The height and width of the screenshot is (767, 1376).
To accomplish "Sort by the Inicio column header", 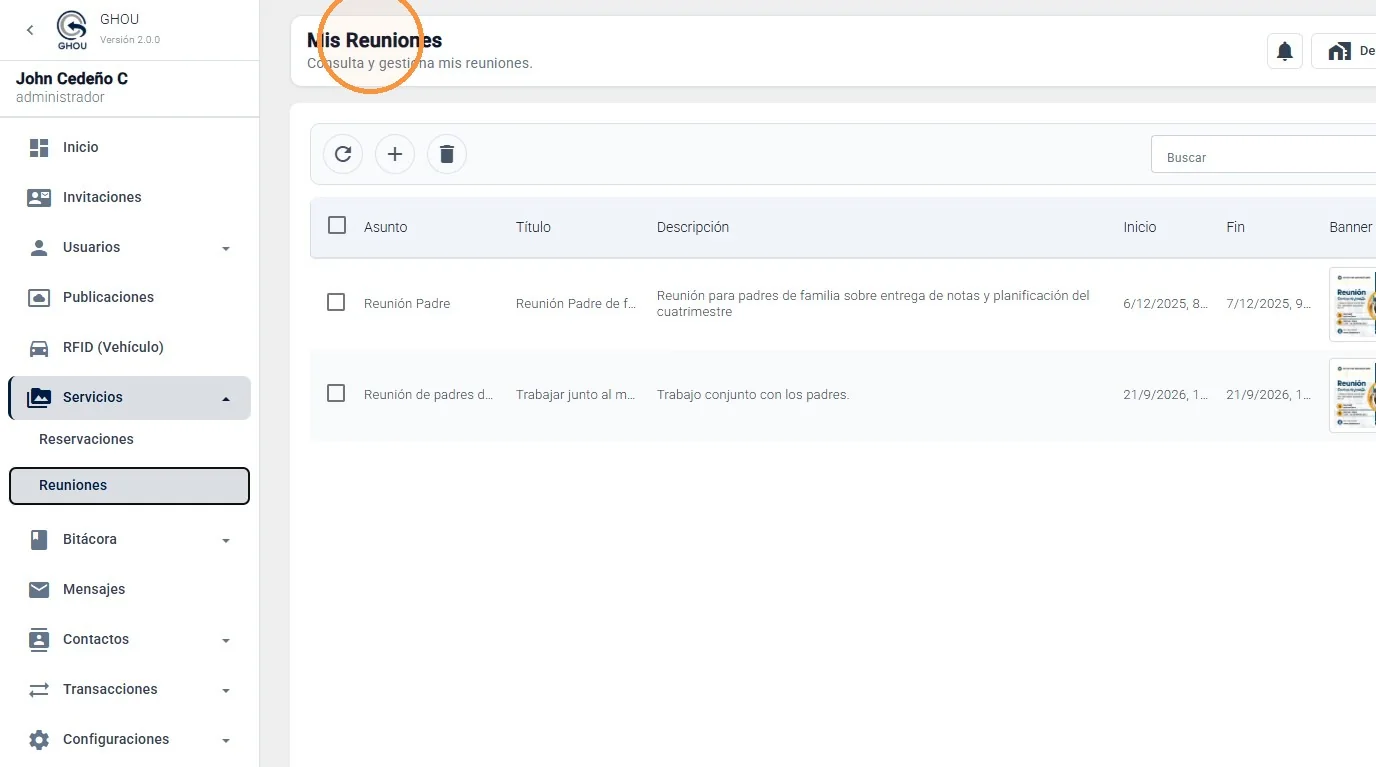I will (x=1140, y=227).
